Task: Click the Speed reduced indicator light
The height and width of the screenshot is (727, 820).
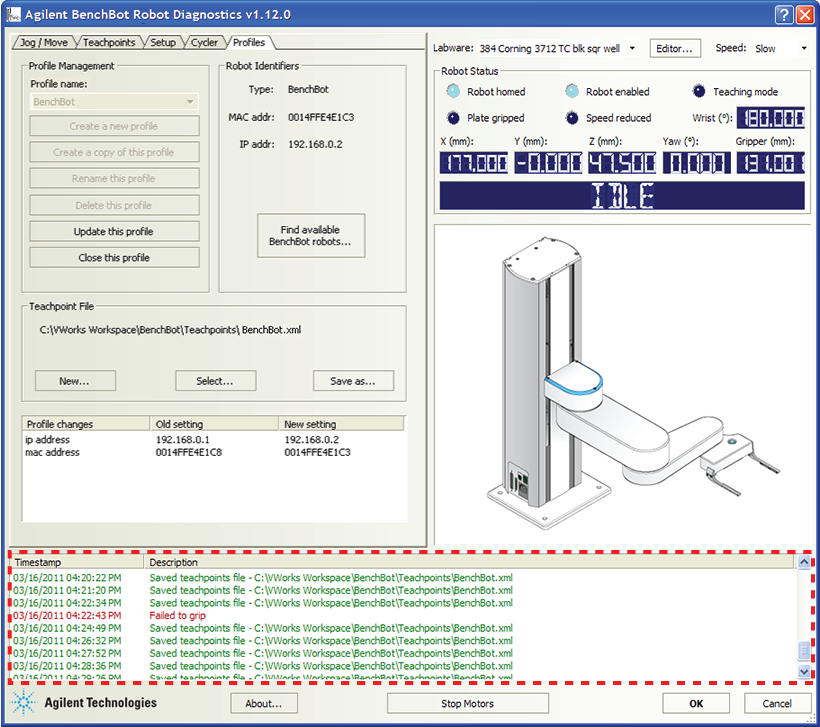Action: point(571,118)
